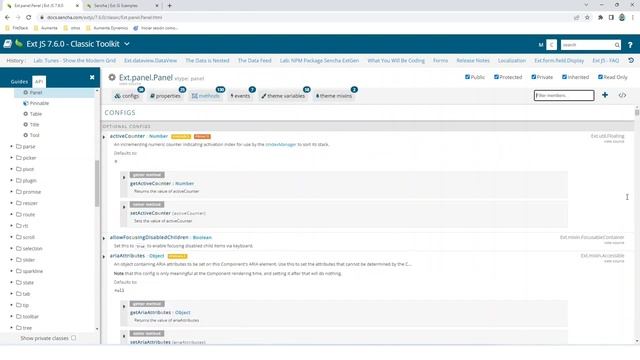The image size is (640, 360).
Task: Open history link Release Notes
Action: point(473,60)
